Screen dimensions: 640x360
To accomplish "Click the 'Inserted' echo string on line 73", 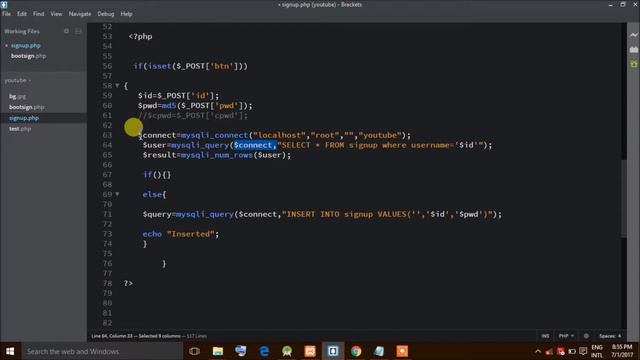I will (191, 234).
